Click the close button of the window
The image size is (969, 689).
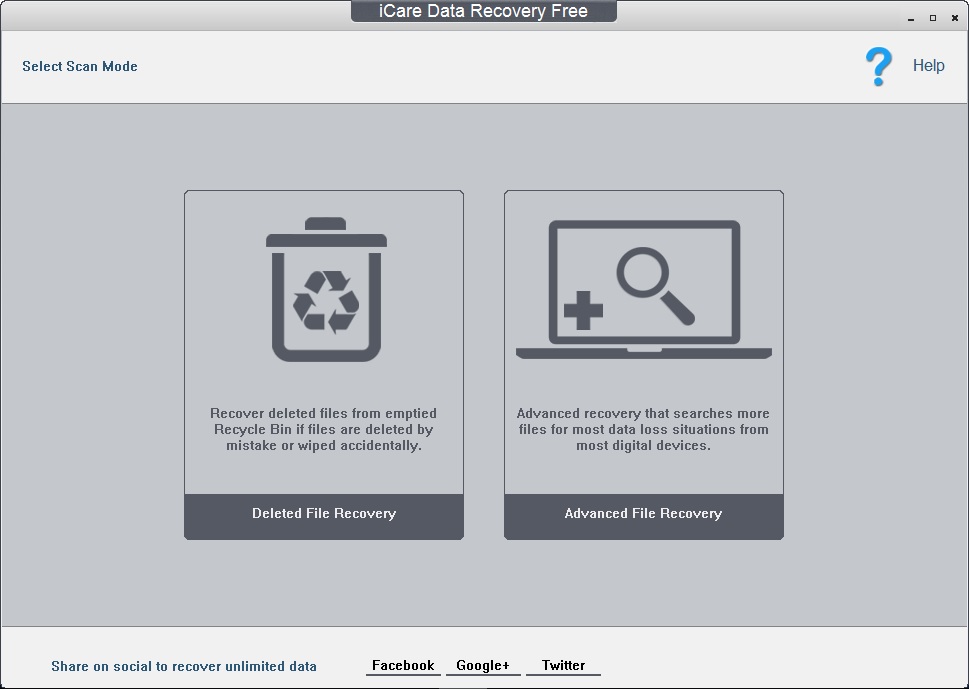954,17
